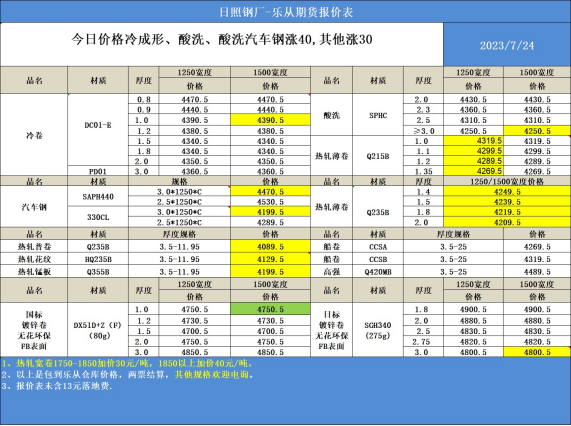Select the 1250/1500宽度价格 header cell

507,181
